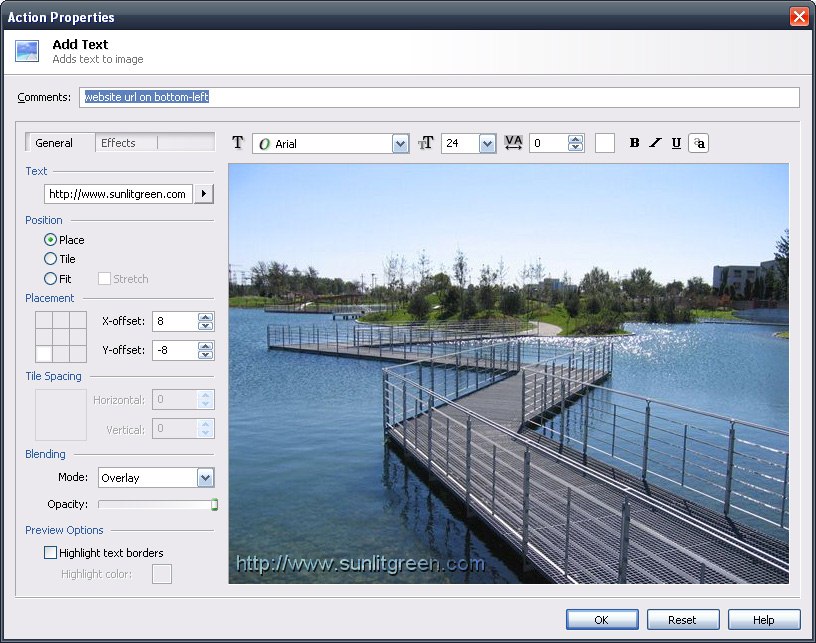The width and height of the screenshot is (816, 643).
Task: Open the Blending Mode Overlay dropdown
Action: pos(206,478)
